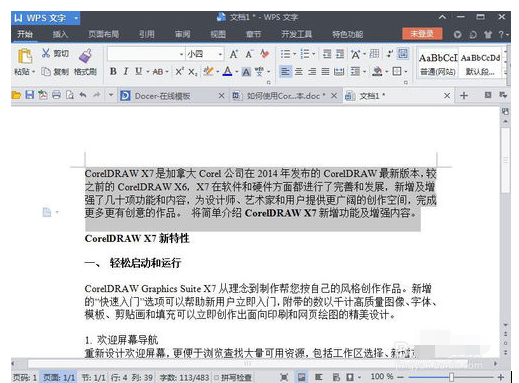Open Print Preview from quick toolbar
Image resolution: width=519 pixels, height=383 pixels.
70,95
